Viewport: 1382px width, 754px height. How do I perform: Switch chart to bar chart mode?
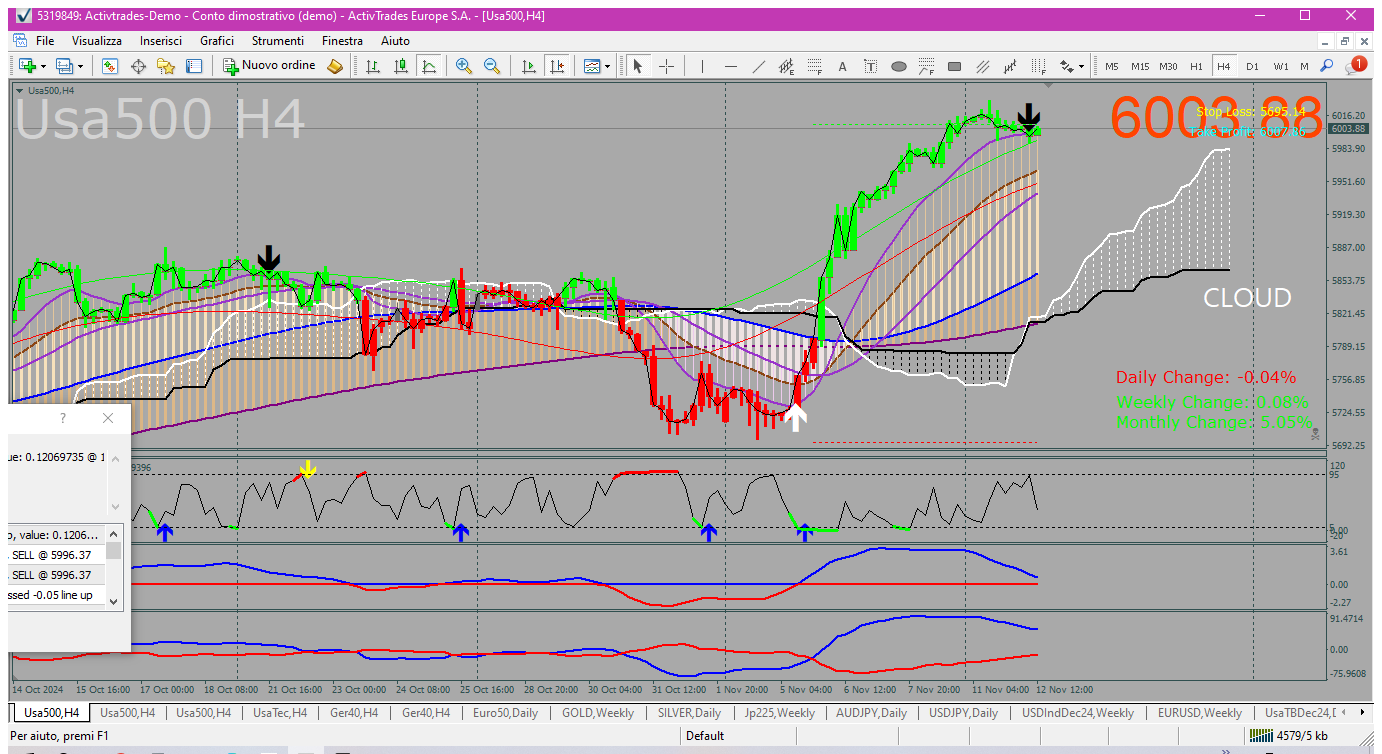[373, 66]
